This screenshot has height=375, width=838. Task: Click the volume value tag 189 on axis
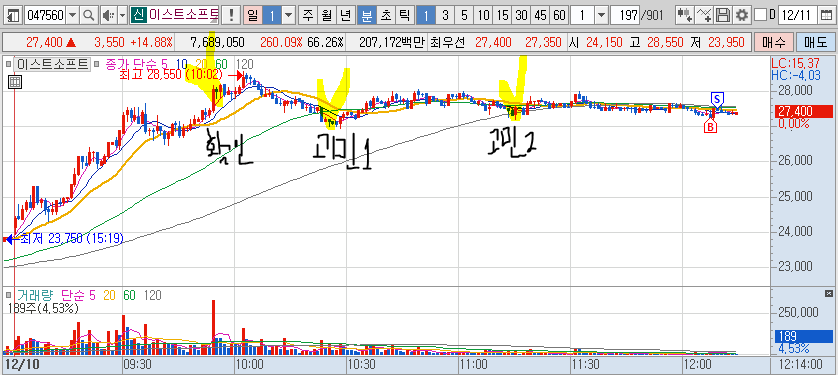tap(803, 337)
